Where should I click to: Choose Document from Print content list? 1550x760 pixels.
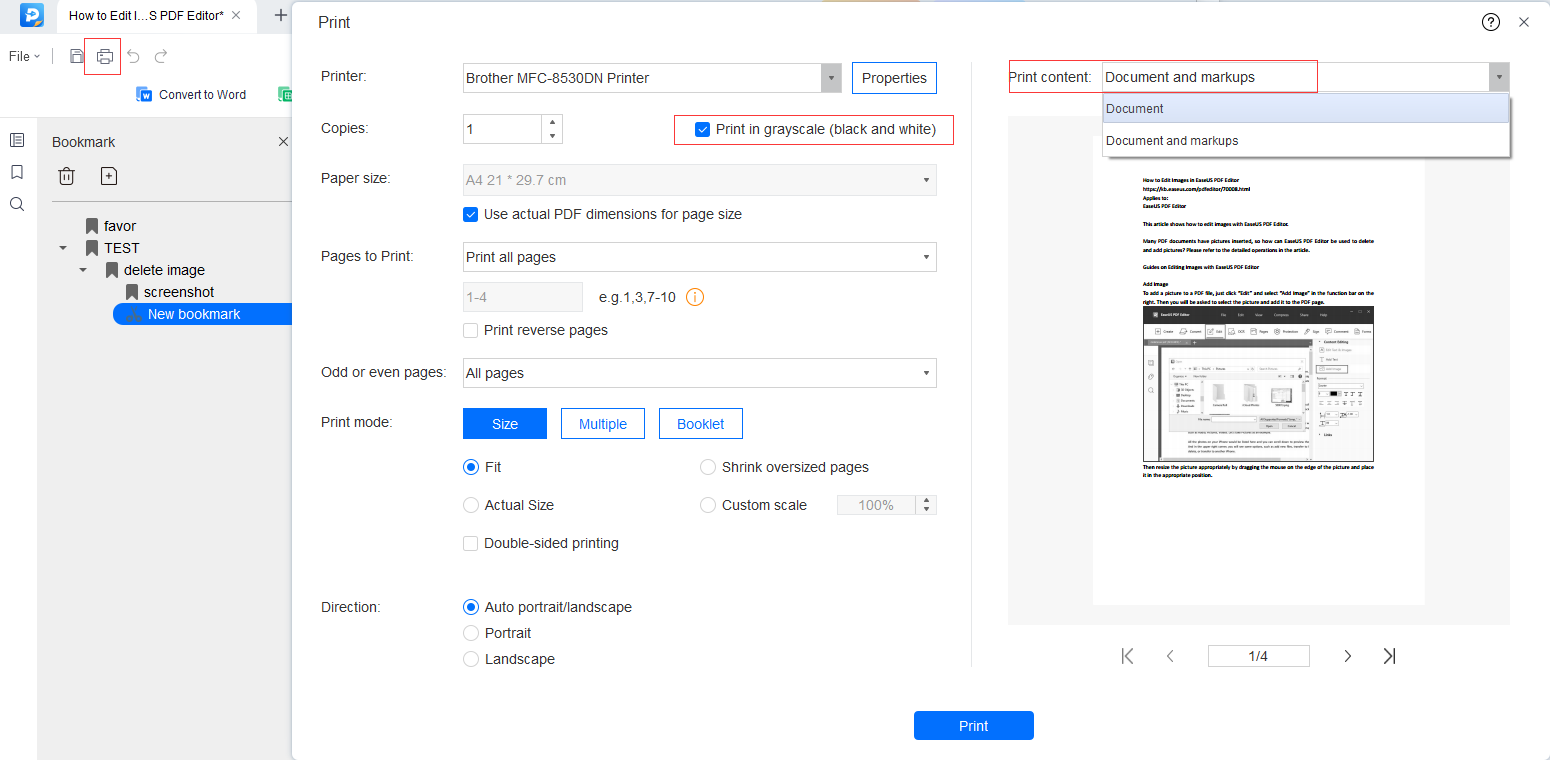click(x=1306, y=109)
